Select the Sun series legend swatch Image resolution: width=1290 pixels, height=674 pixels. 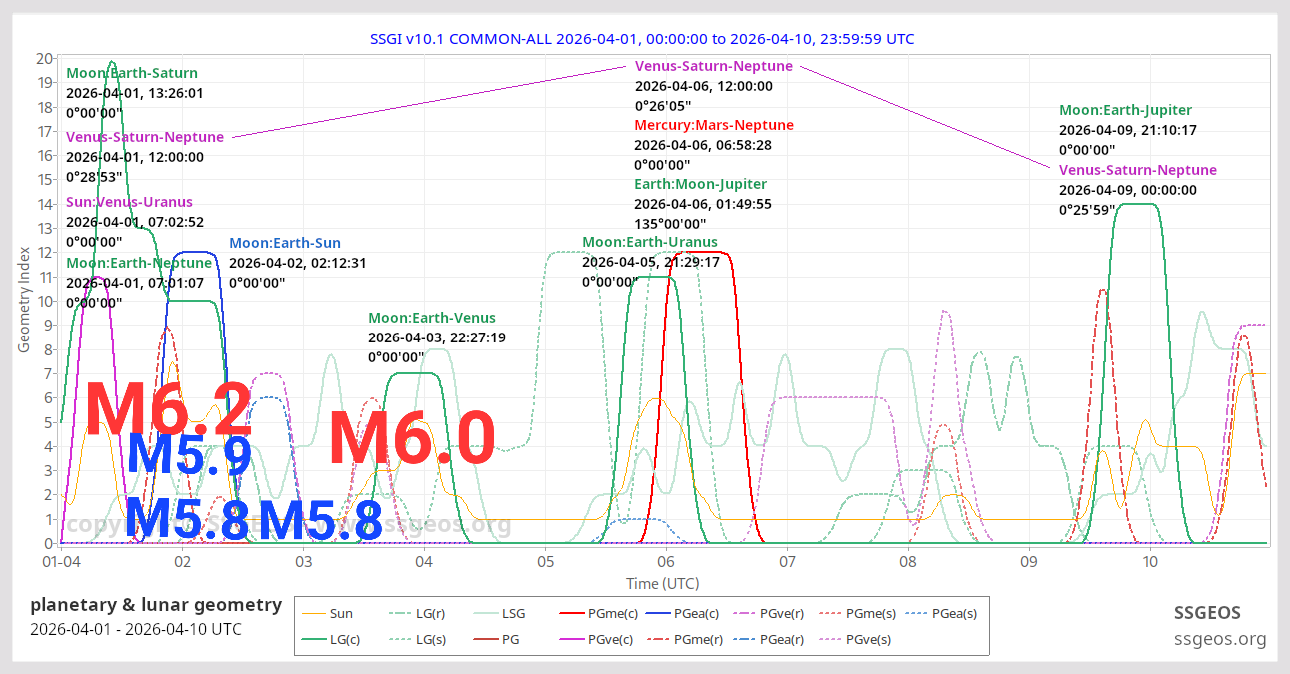tap(314, 612)
